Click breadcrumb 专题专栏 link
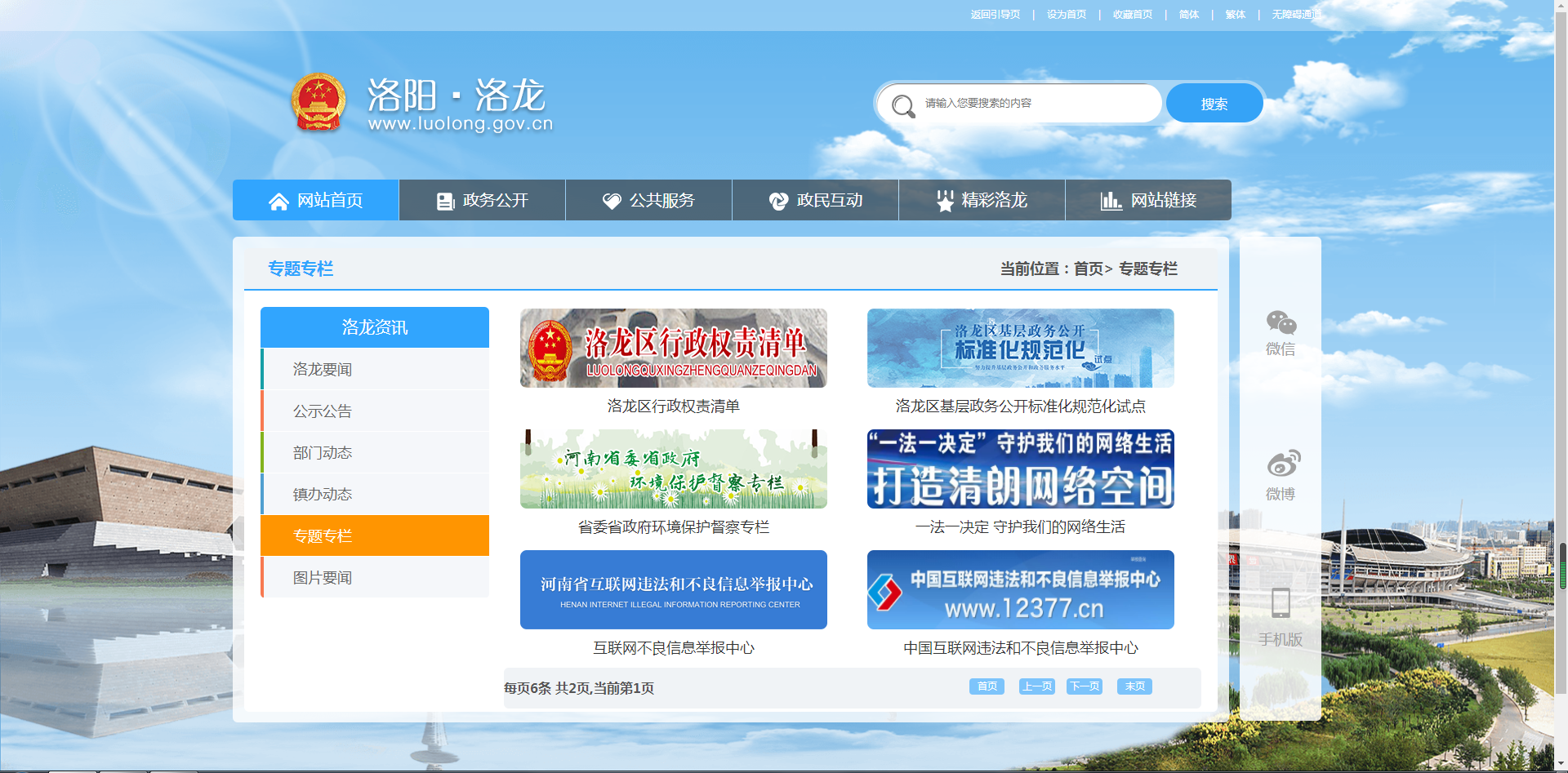This screenshot has height=773, width=1568. [x=1148, y=269]
